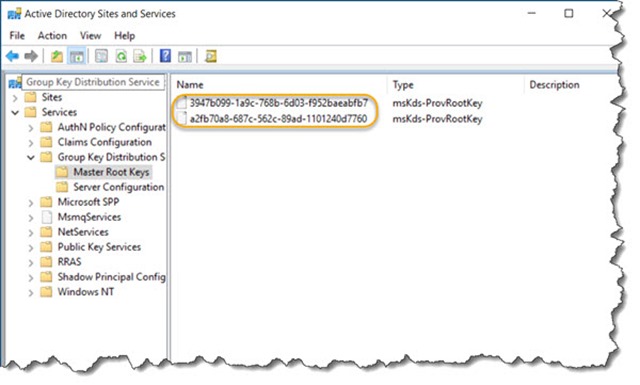
Task: Select MsmqServices tree item
Action: [89, 217]
